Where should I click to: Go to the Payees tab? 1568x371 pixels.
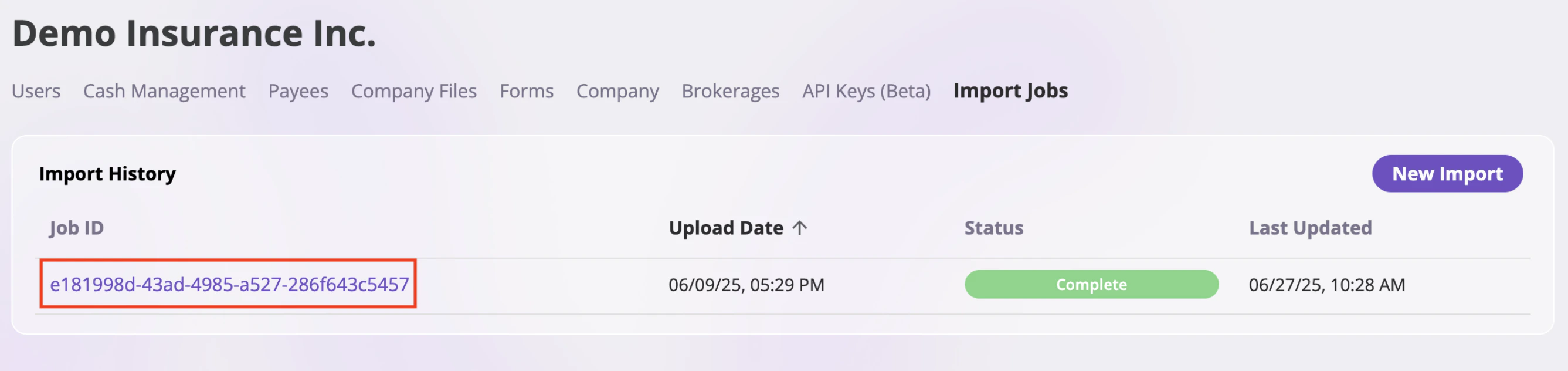click(x=298, y=91)
